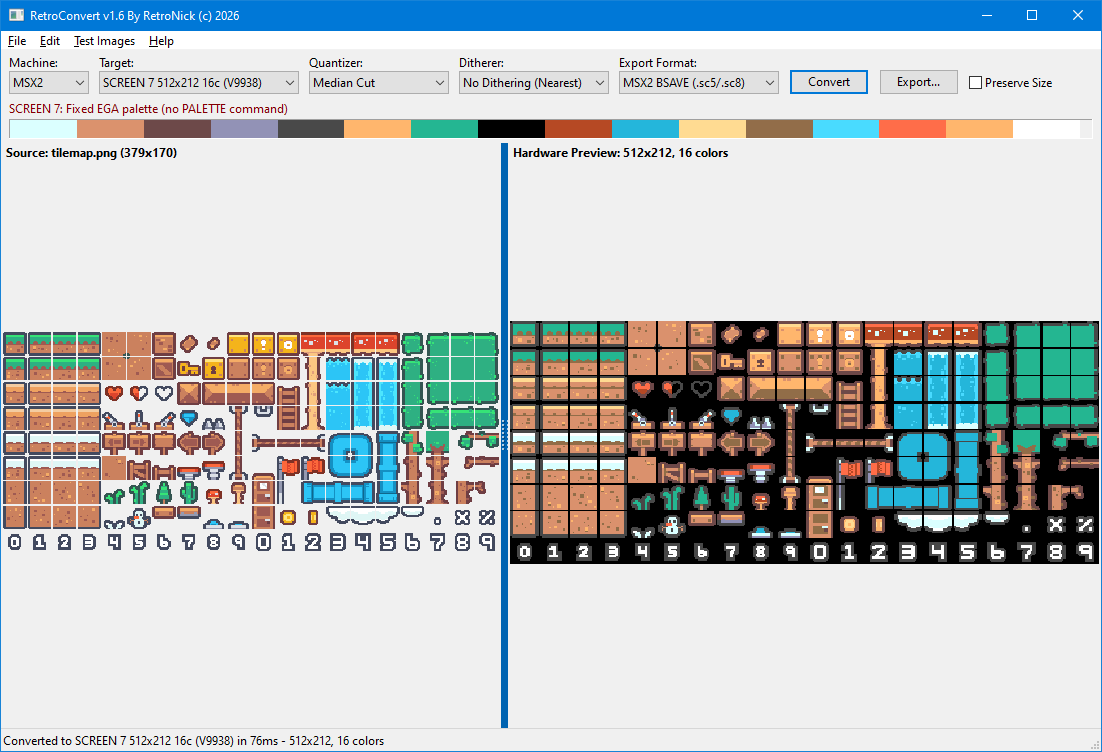1102x752 pixels.
Task: Click the red mushroom in hardware preview
Action: click(x=760, y=500)
